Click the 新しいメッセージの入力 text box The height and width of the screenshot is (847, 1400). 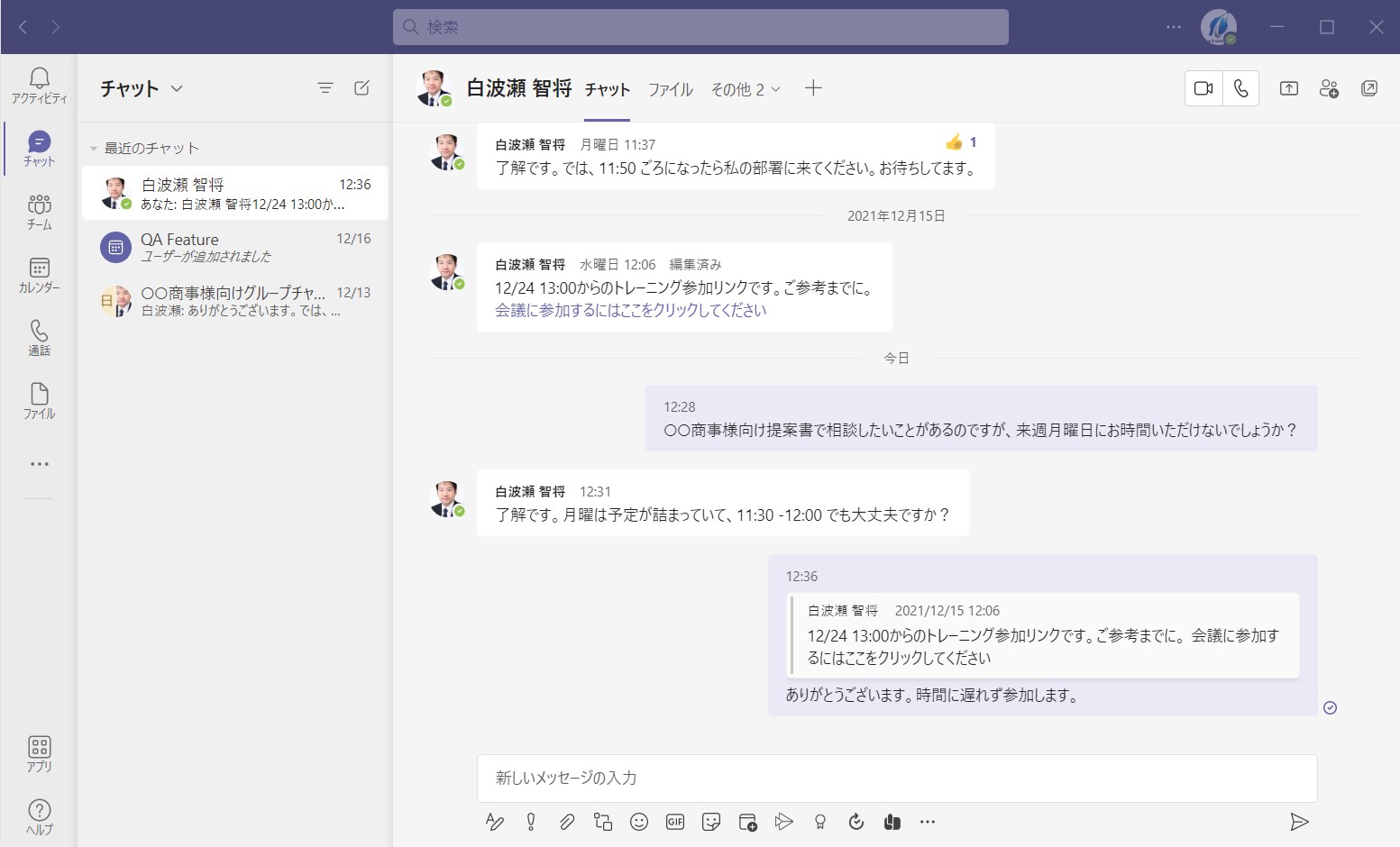(x=896, y=778)
